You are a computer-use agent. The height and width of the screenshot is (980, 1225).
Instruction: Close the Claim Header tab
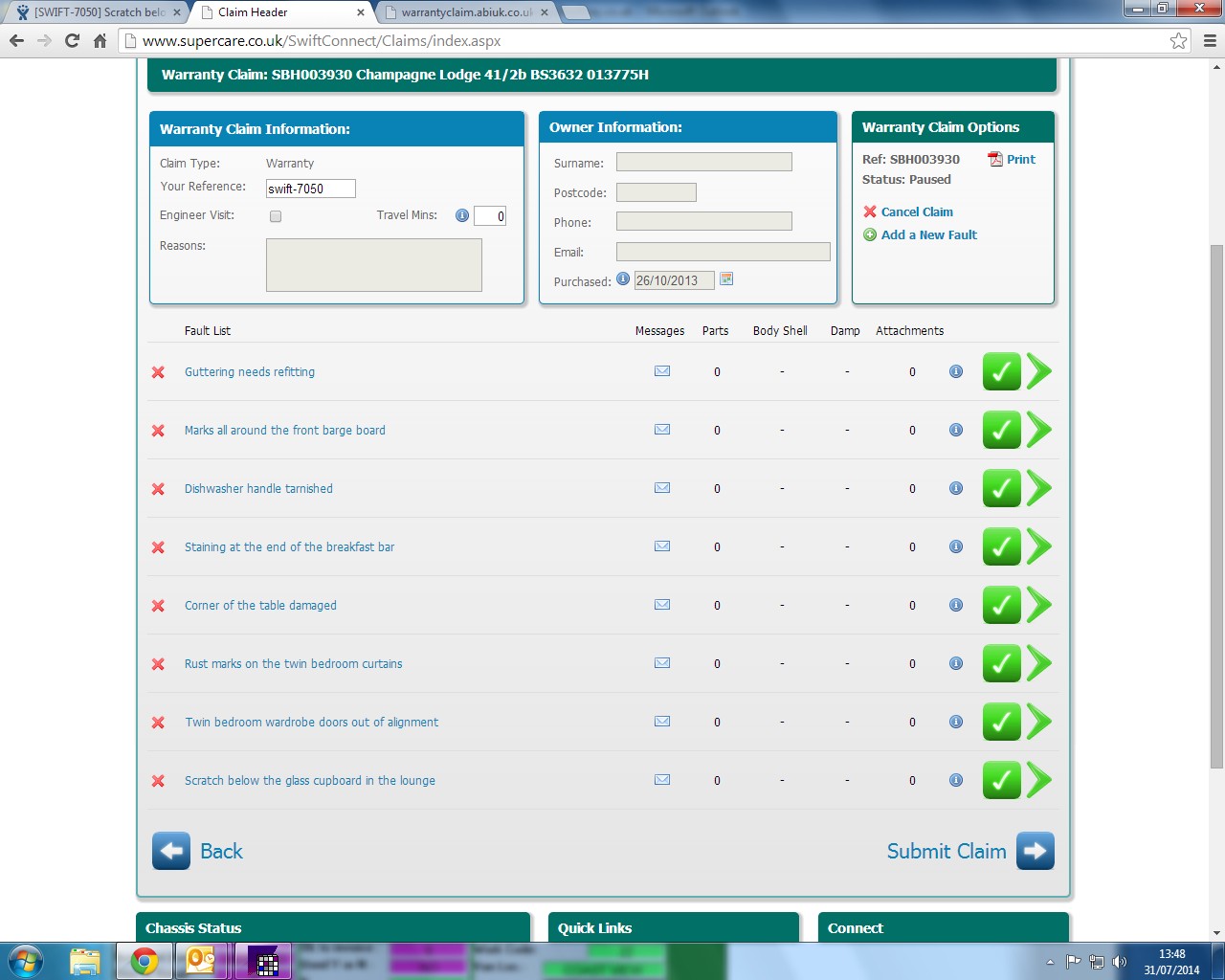tap(360, 12)
